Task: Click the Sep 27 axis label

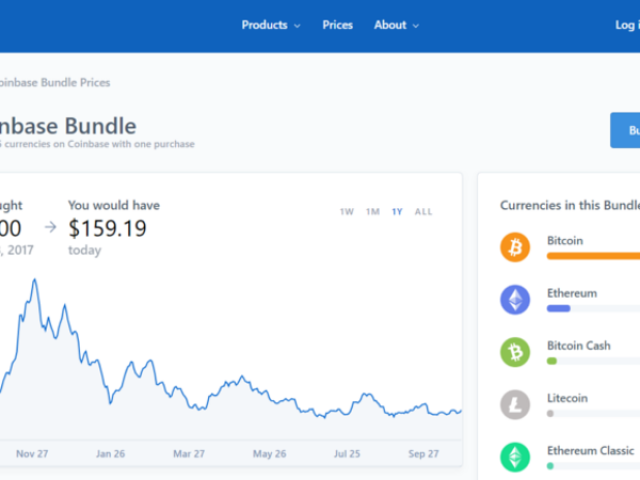Action: tap(424, 454)
